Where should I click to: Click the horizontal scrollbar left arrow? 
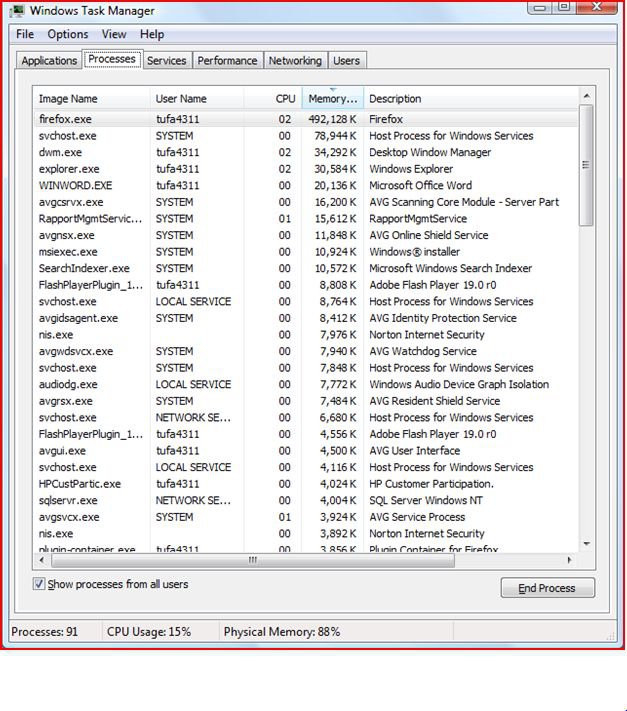(42, 560)
